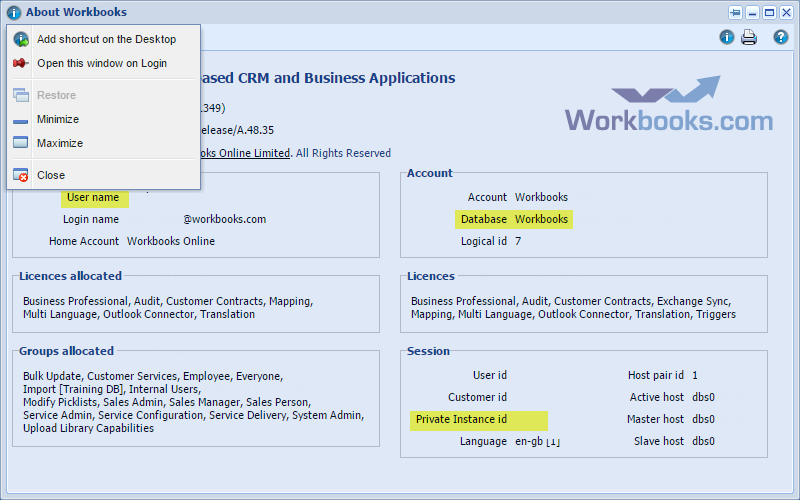This screenshot has width=800, height=500.
Task: Click the Licences allocated section heading
Action: coord(70,276)
